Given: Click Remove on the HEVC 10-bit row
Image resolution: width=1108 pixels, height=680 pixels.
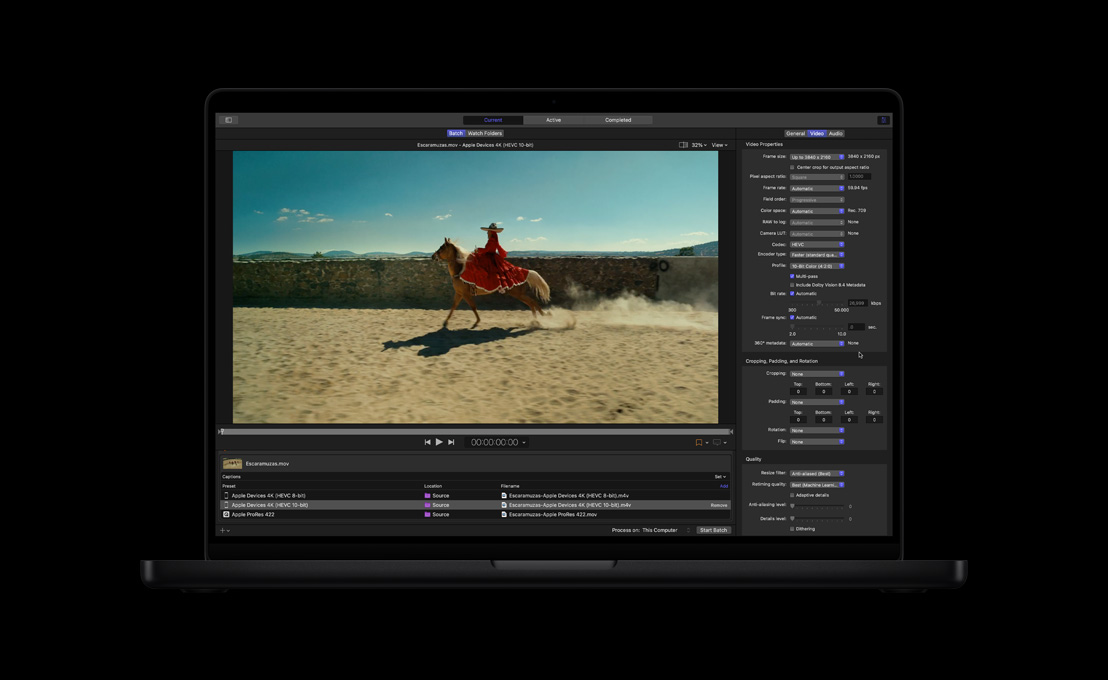Looking at the screenshot, I should coord(719,505).
